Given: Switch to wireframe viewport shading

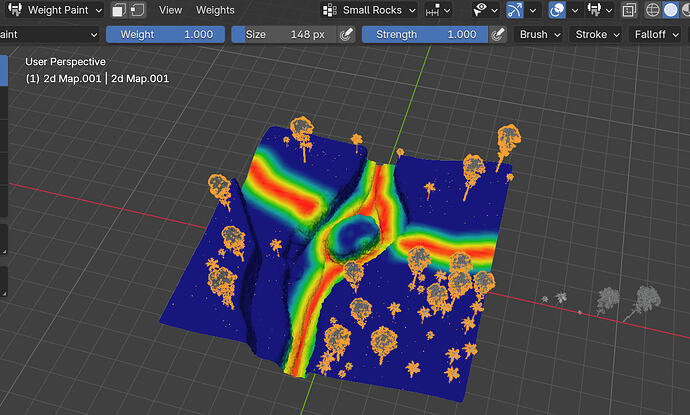Looking at the screenshot, I should click(652, 10).
